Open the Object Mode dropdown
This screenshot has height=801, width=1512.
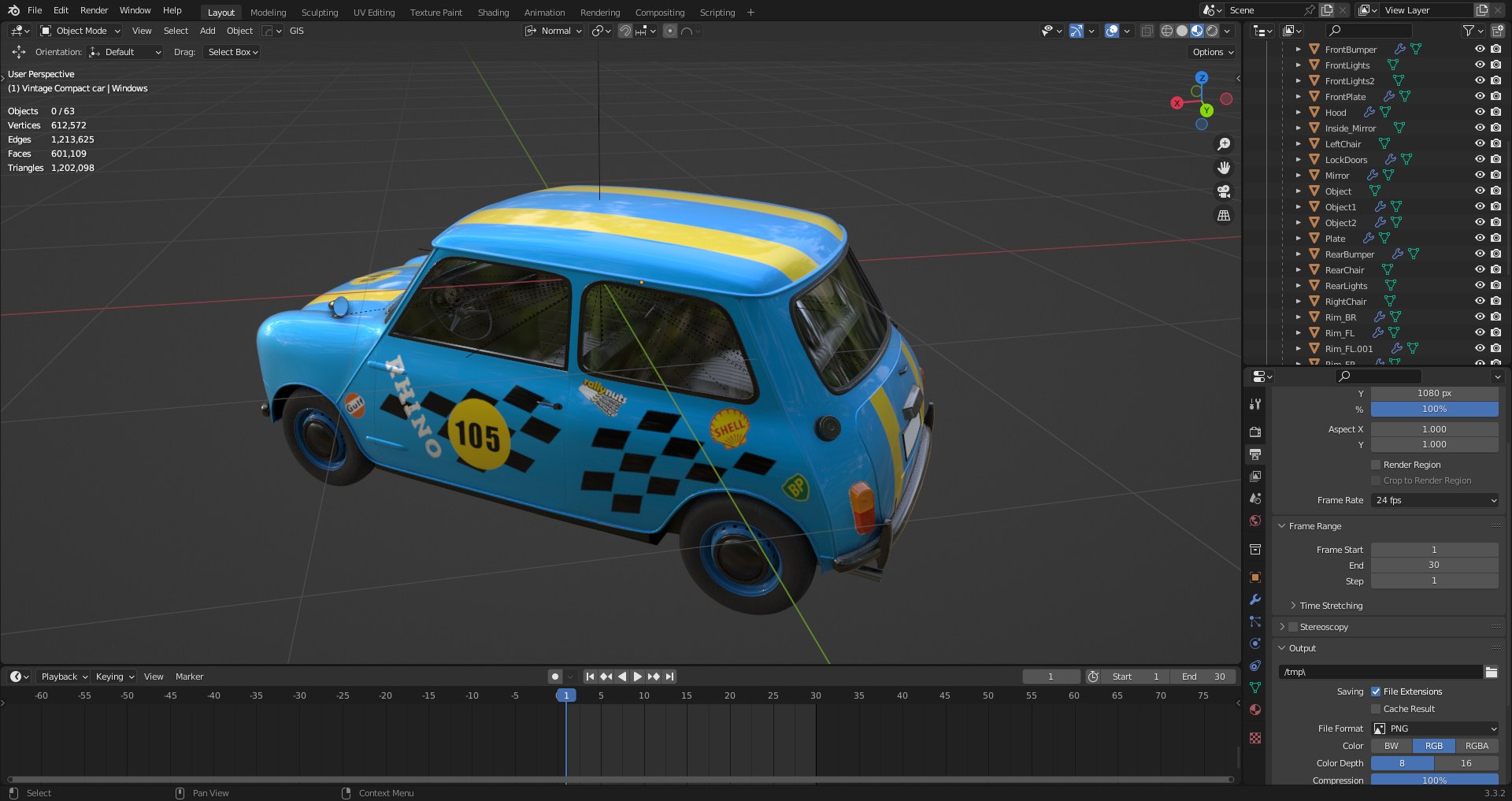click(x=80, y=31)
